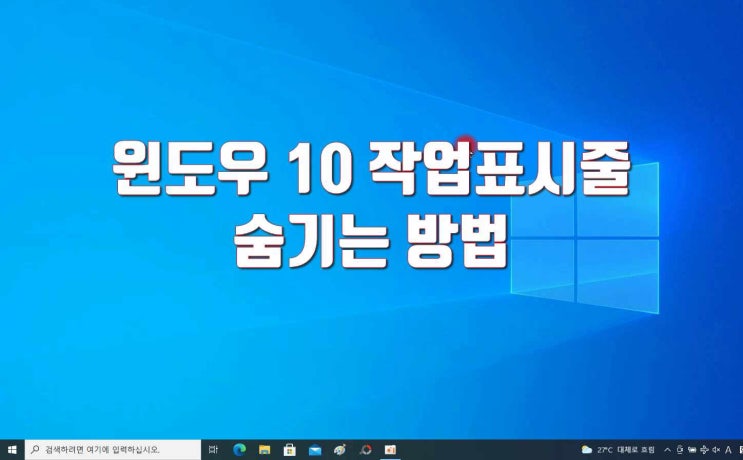743x460 pixels.
Task: Expand the hidden system tray icons chevron
Action: (667, 450)
